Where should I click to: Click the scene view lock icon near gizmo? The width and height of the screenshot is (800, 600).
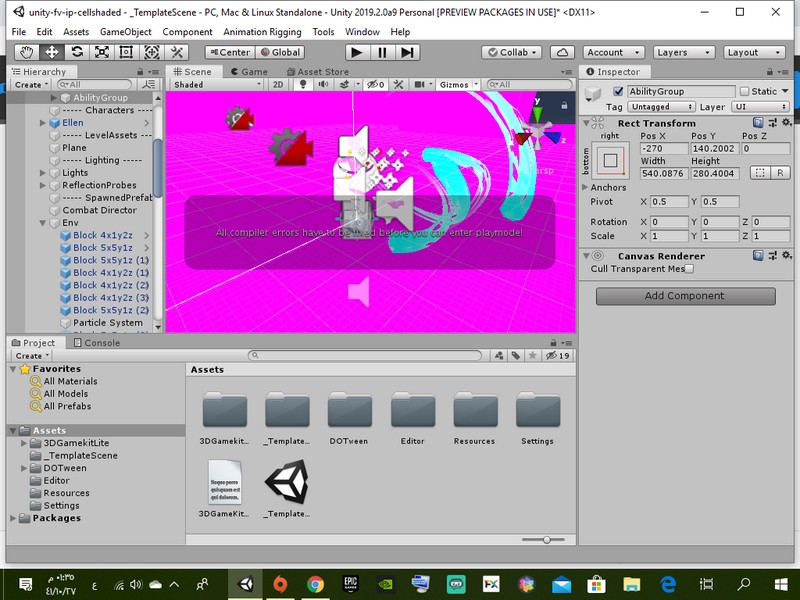(x=564, y=106)
